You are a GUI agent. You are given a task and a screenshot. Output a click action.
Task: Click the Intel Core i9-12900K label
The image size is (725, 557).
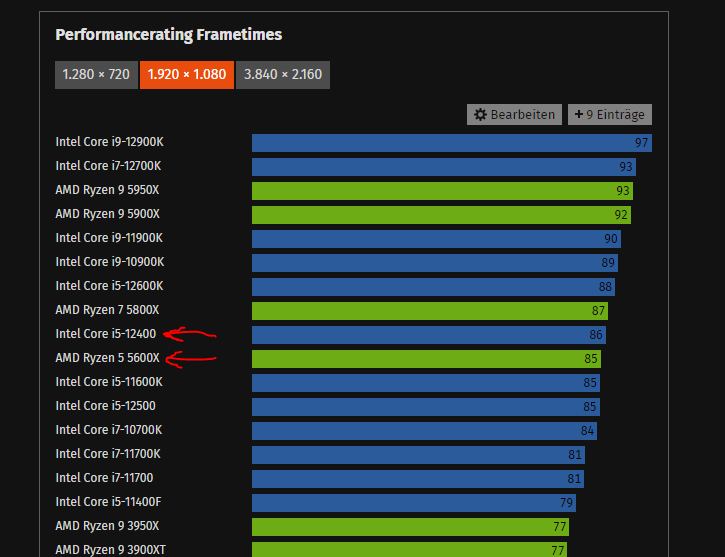coord(110,142)
